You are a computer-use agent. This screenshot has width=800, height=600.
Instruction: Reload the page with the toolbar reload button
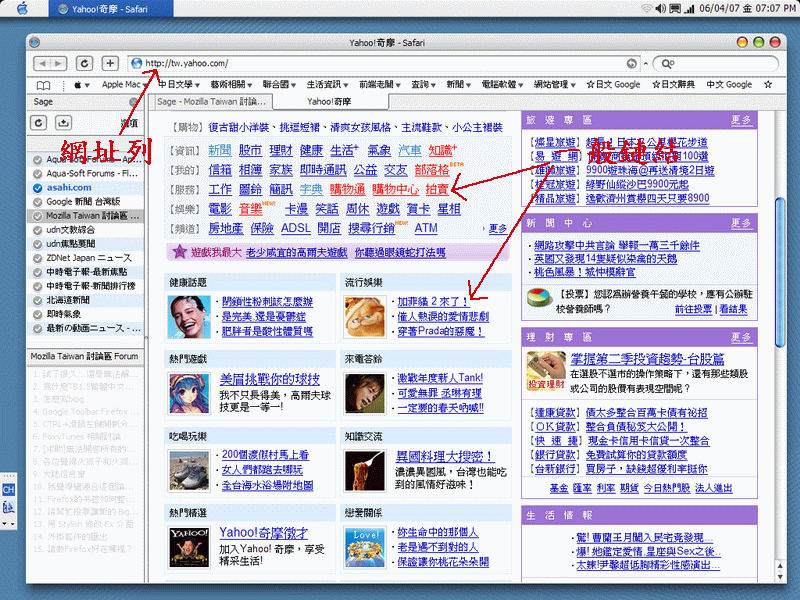click(84, 63)
